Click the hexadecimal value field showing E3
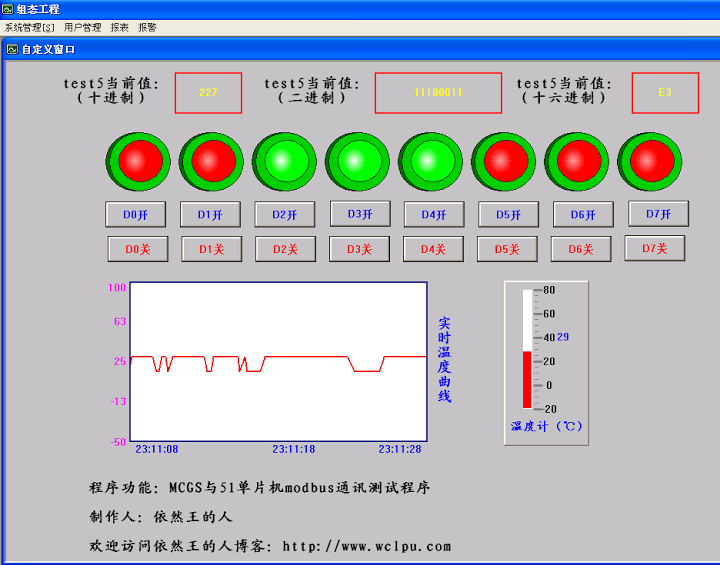 point(665,93)
